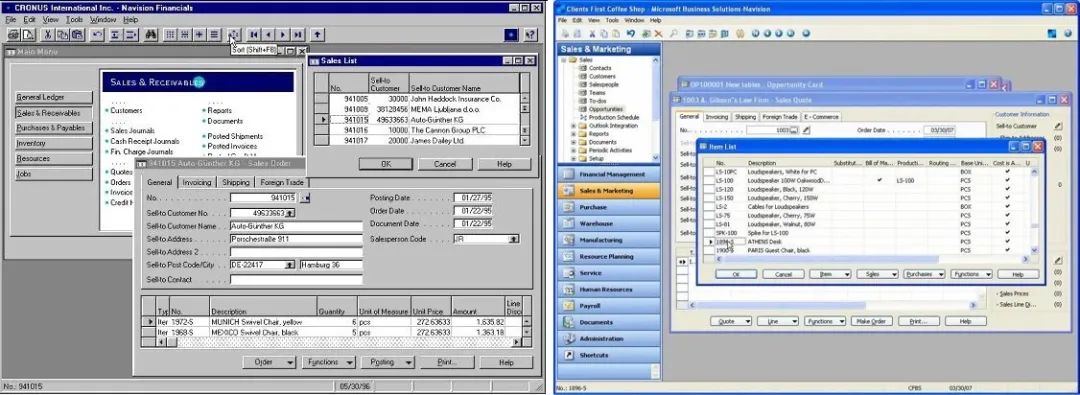Open Administration module in navigation pane
Viewport: 1080px width, 395px height.
pyautogui.click(x=609, y=338)
